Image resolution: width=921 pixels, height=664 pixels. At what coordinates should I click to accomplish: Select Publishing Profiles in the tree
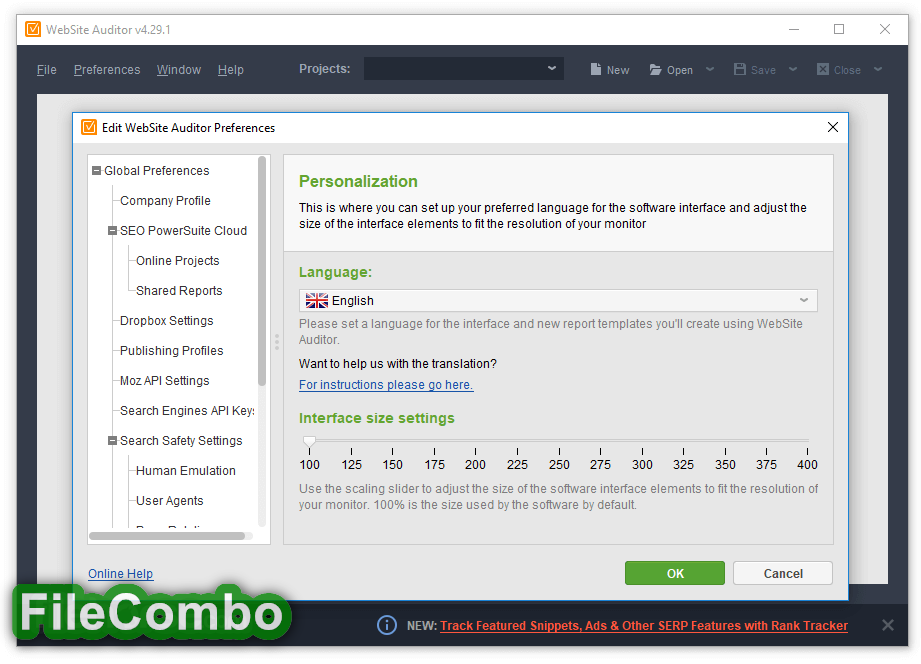pyautogui.click(x=172, y=350)
